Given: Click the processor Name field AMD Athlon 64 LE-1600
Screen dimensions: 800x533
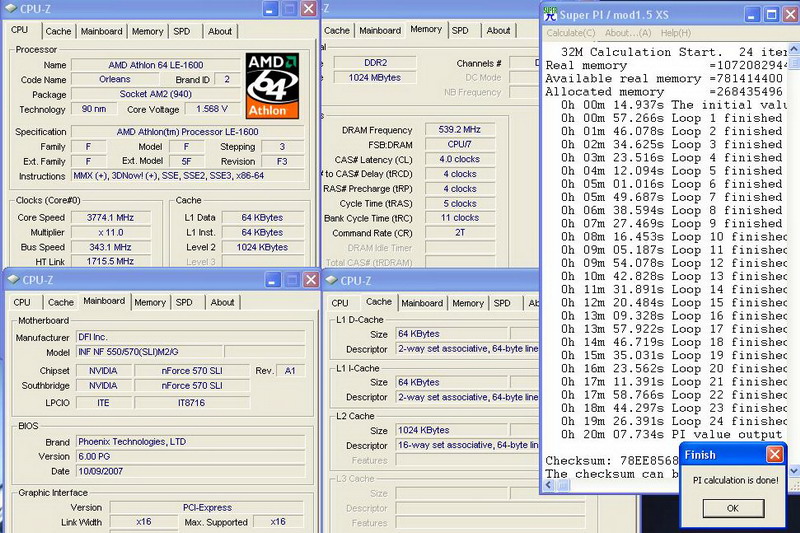Looking at the screenshot, I should pos(156,65).
